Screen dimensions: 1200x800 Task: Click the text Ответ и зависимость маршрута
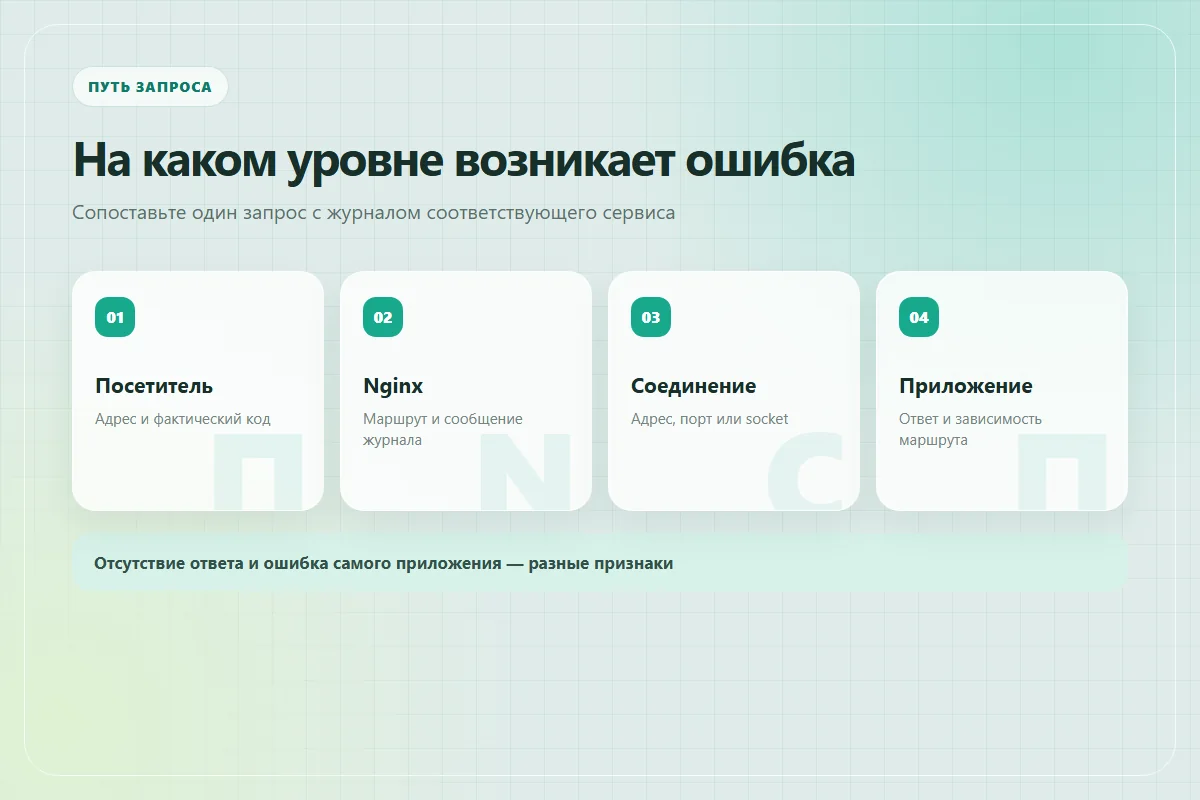click(971, 429)
